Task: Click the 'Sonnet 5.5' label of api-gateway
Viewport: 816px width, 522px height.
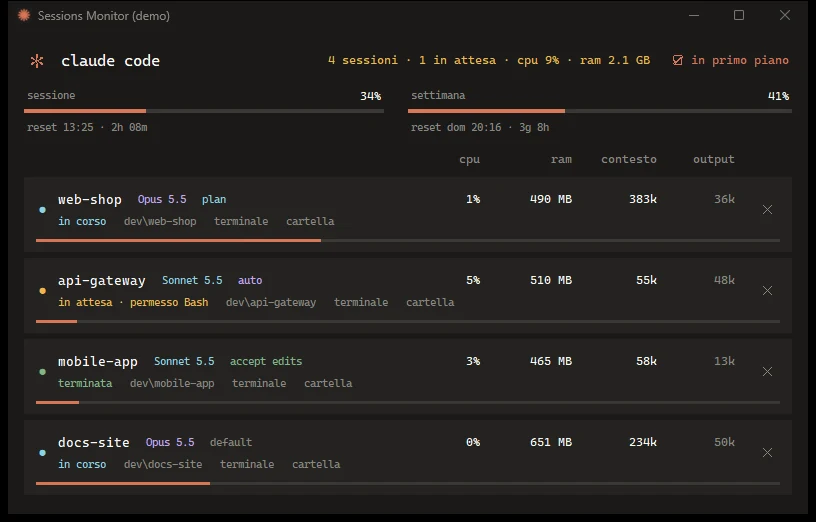Action: point(192,281)
